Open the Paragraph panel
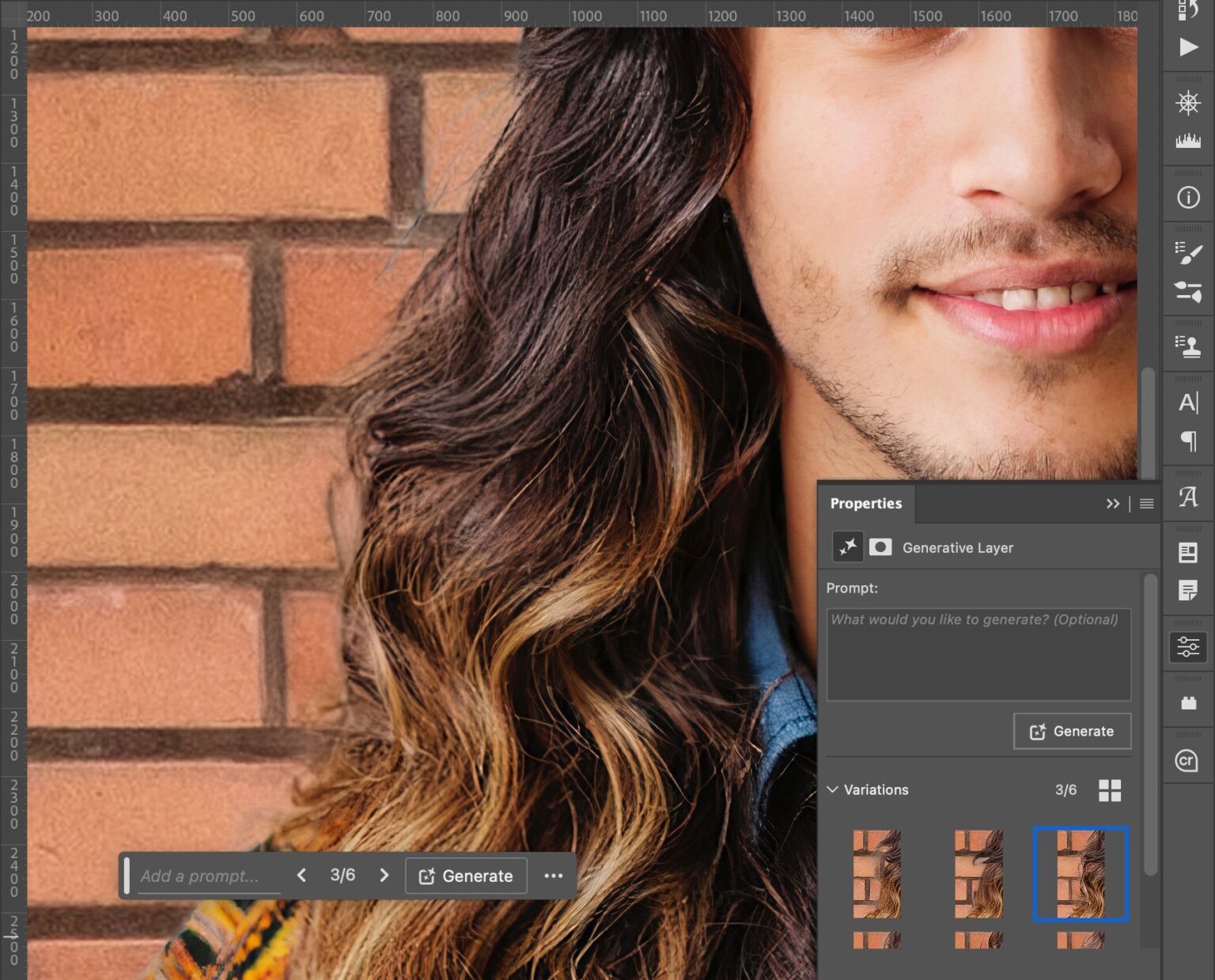Image resolution: width=1215 pixels, height=980 pixels. 1187,443
